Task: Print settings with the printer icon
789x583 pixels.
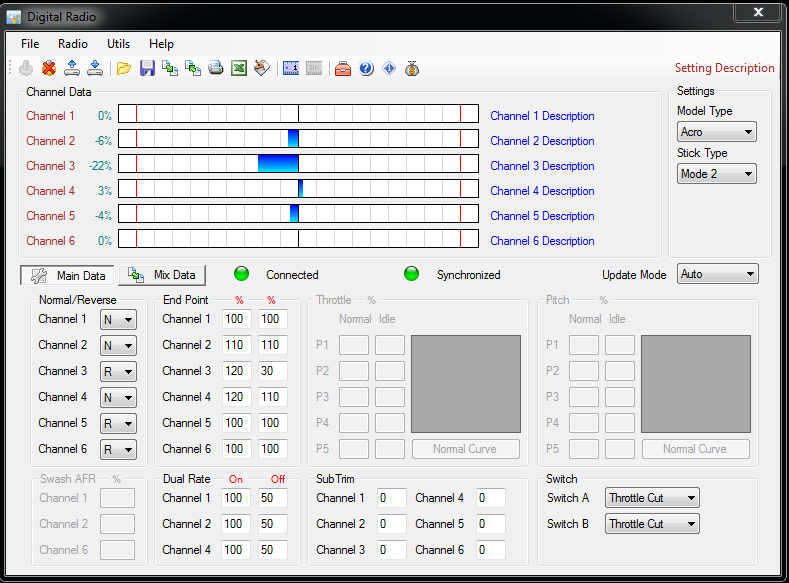Action: (x=216, y=68)
